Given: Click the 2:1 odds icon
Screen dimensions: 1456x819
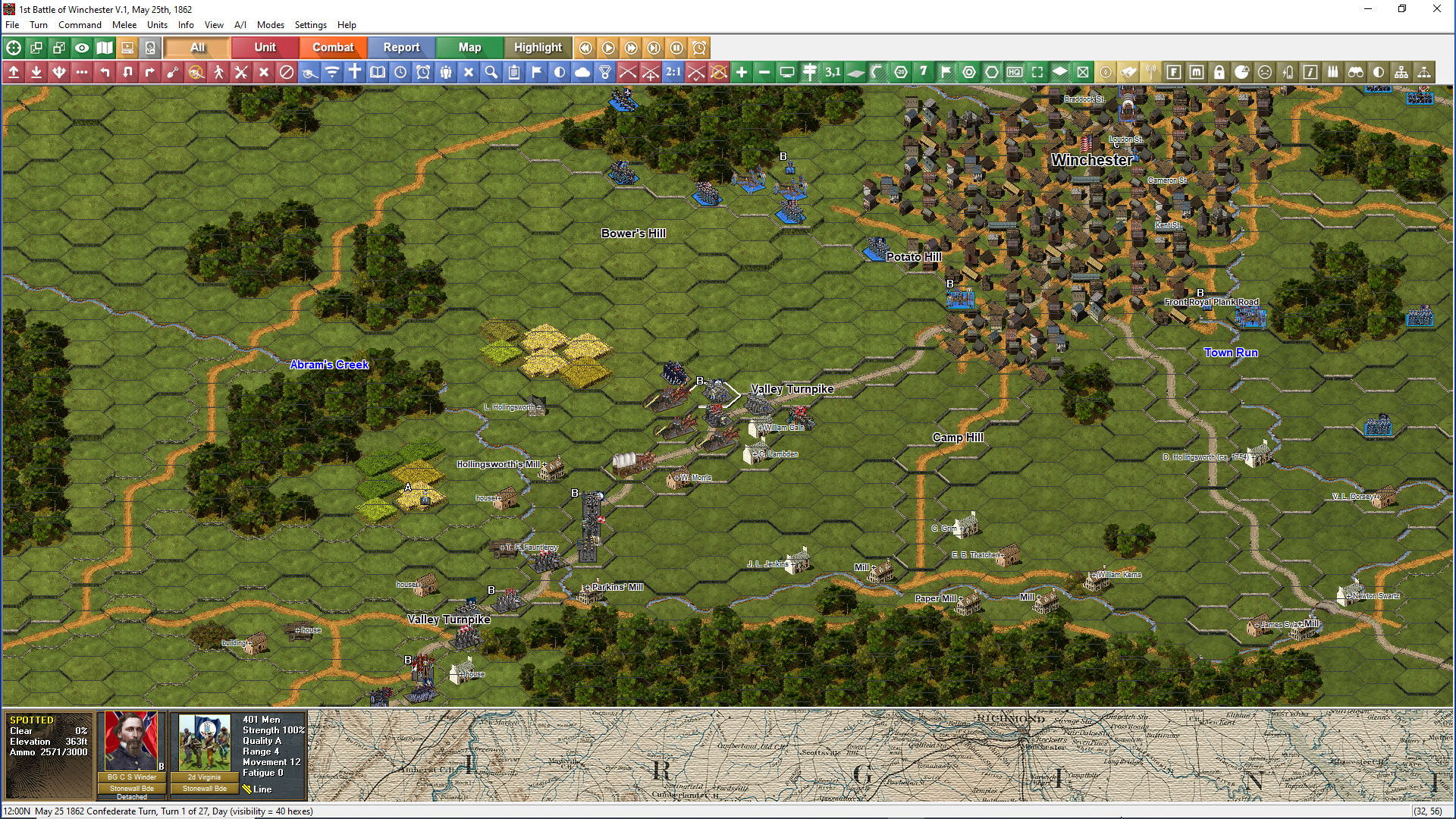Looking at the screenshot, I should [x=673, y=72].
